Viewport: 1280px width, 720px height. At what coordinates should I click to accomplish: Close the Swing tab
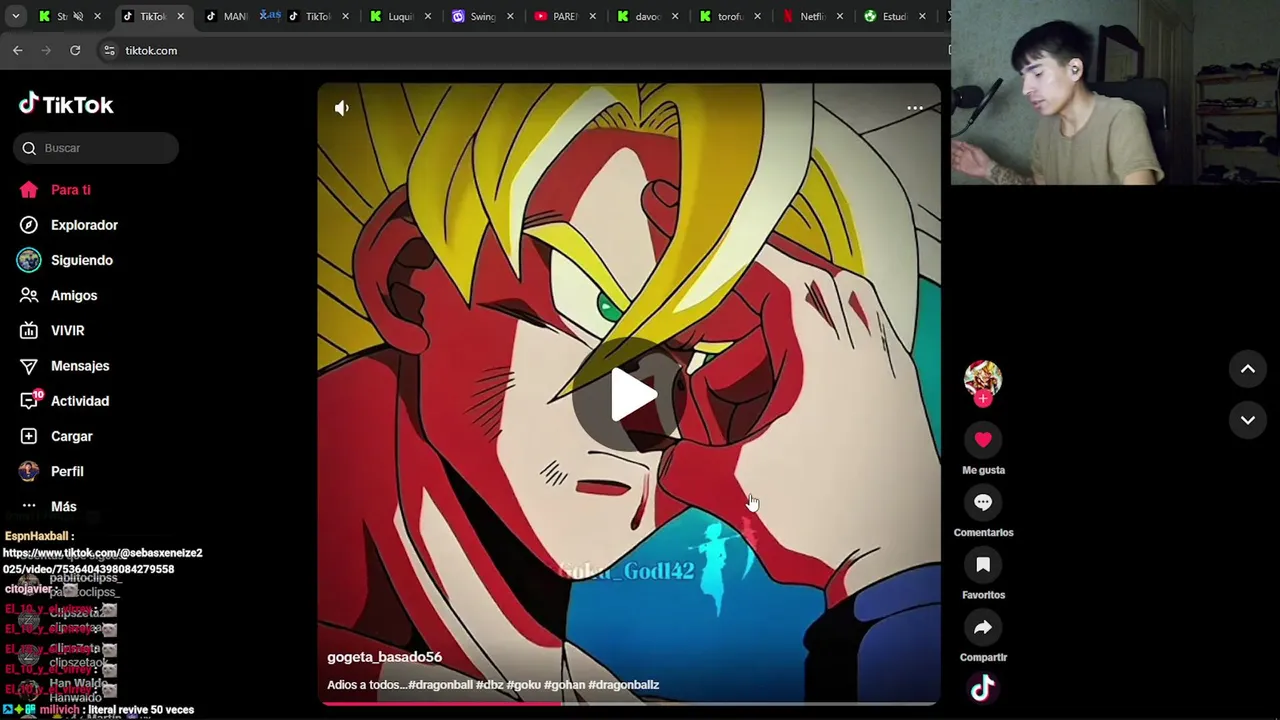pos(511,16)
